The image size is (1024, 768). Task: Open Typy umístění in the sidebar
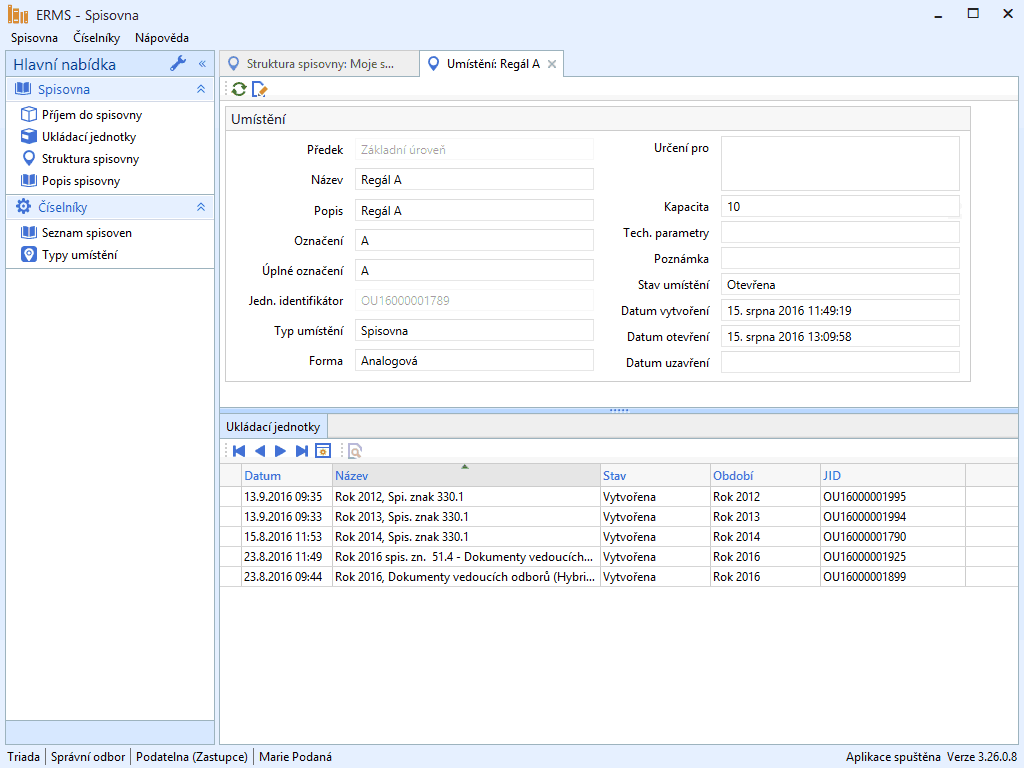pos(79,255)
